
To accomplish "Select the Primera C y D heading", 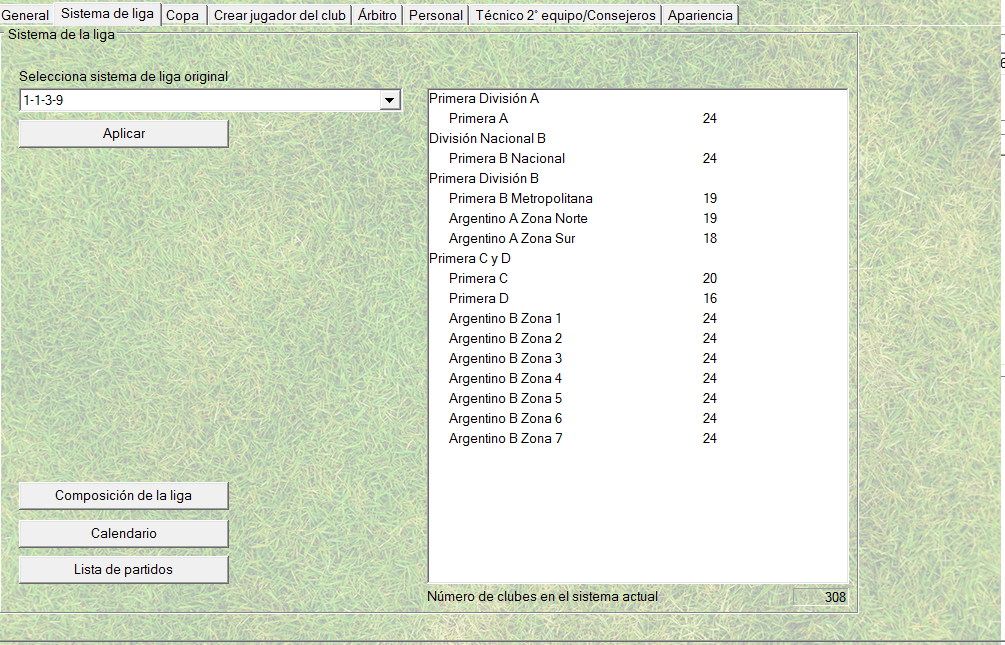I will (470, 258).
